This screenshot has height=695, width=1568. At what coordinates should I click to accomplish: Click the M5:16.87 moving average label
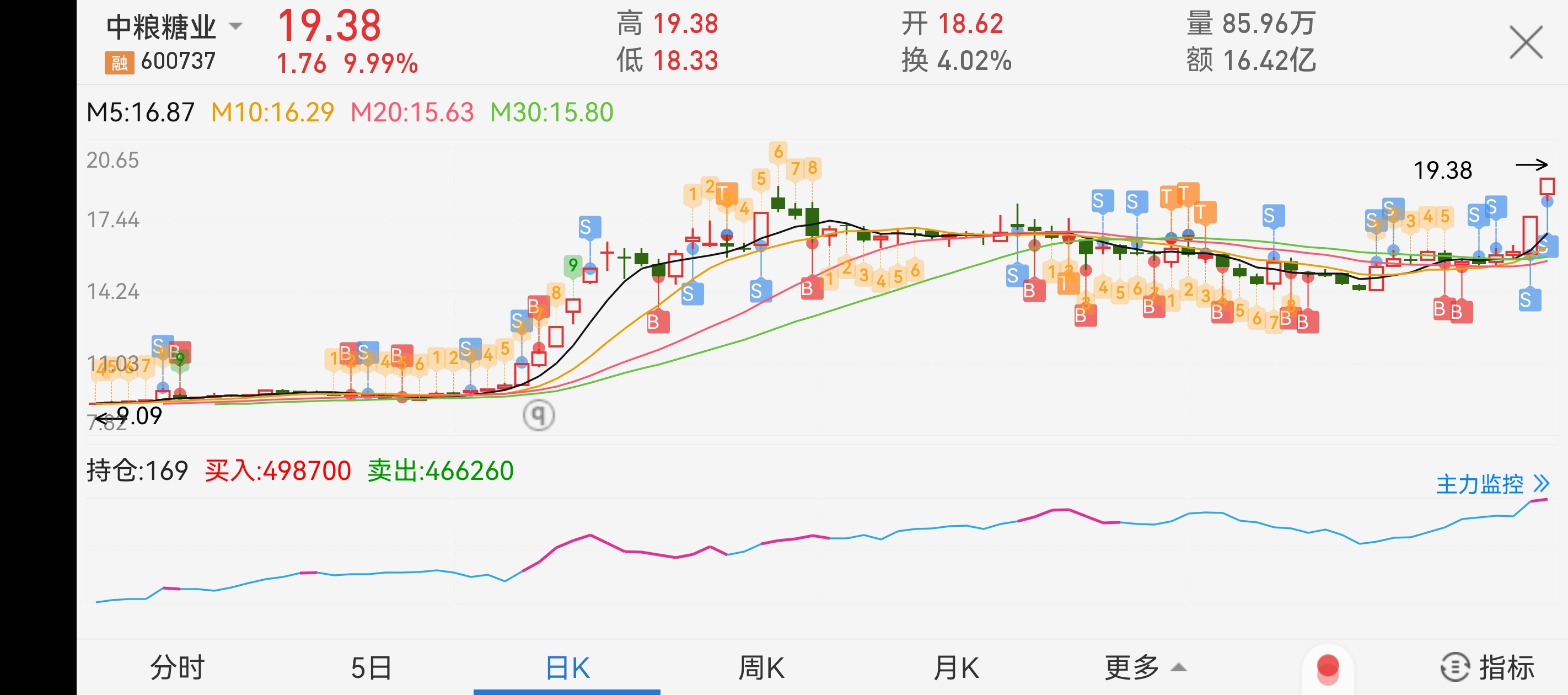click(x=141, y=113)
